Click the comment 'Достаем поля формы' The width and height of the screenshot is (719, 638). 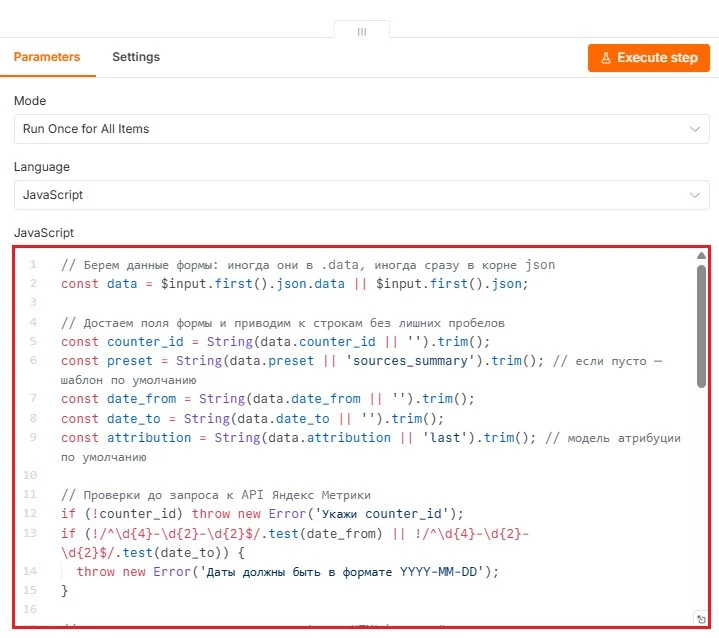[x=283, y=323]
